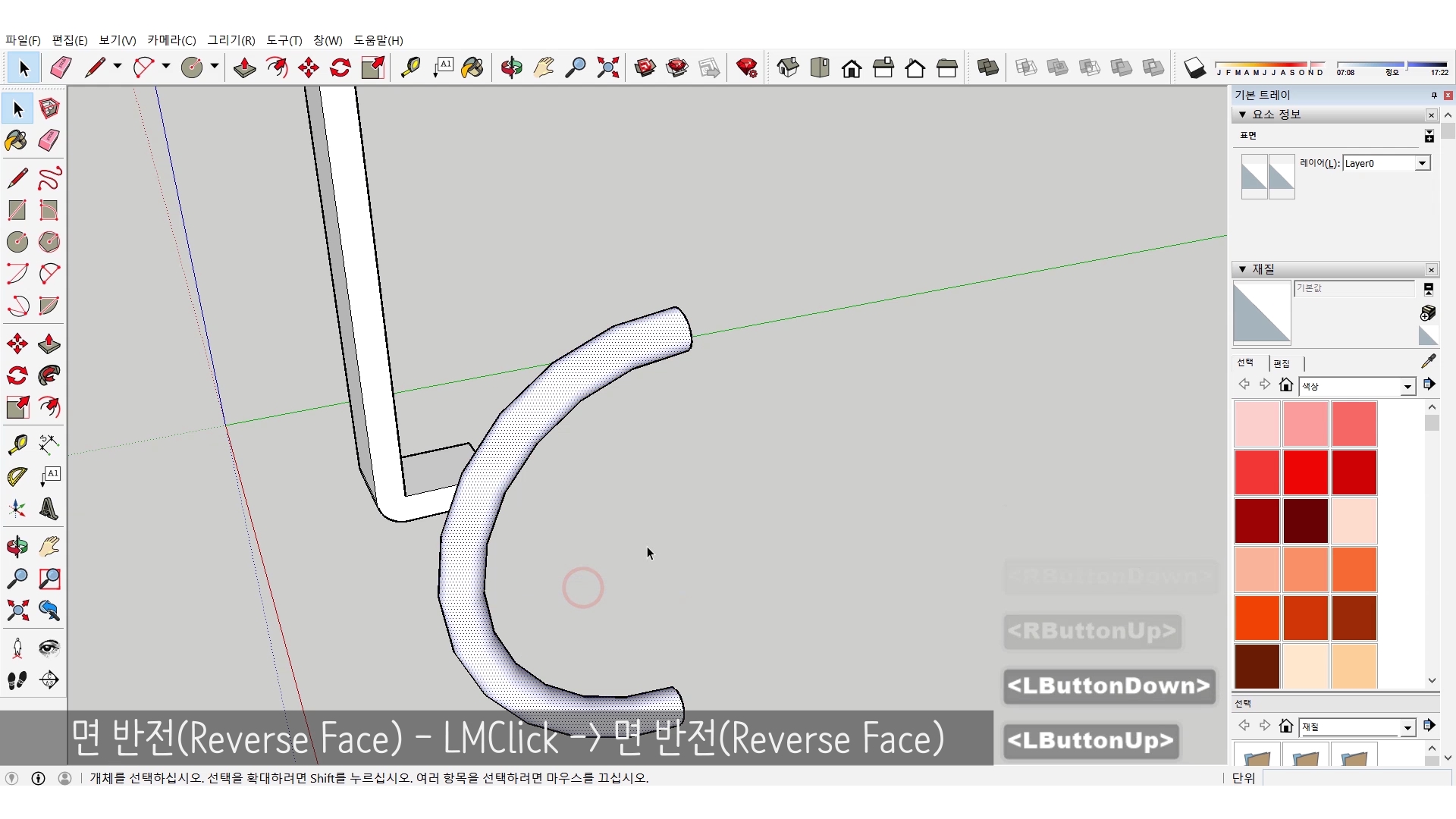Pick the bright red color swatch
The height and width of the screenshot is (819, 1456).
[1305, 472]
